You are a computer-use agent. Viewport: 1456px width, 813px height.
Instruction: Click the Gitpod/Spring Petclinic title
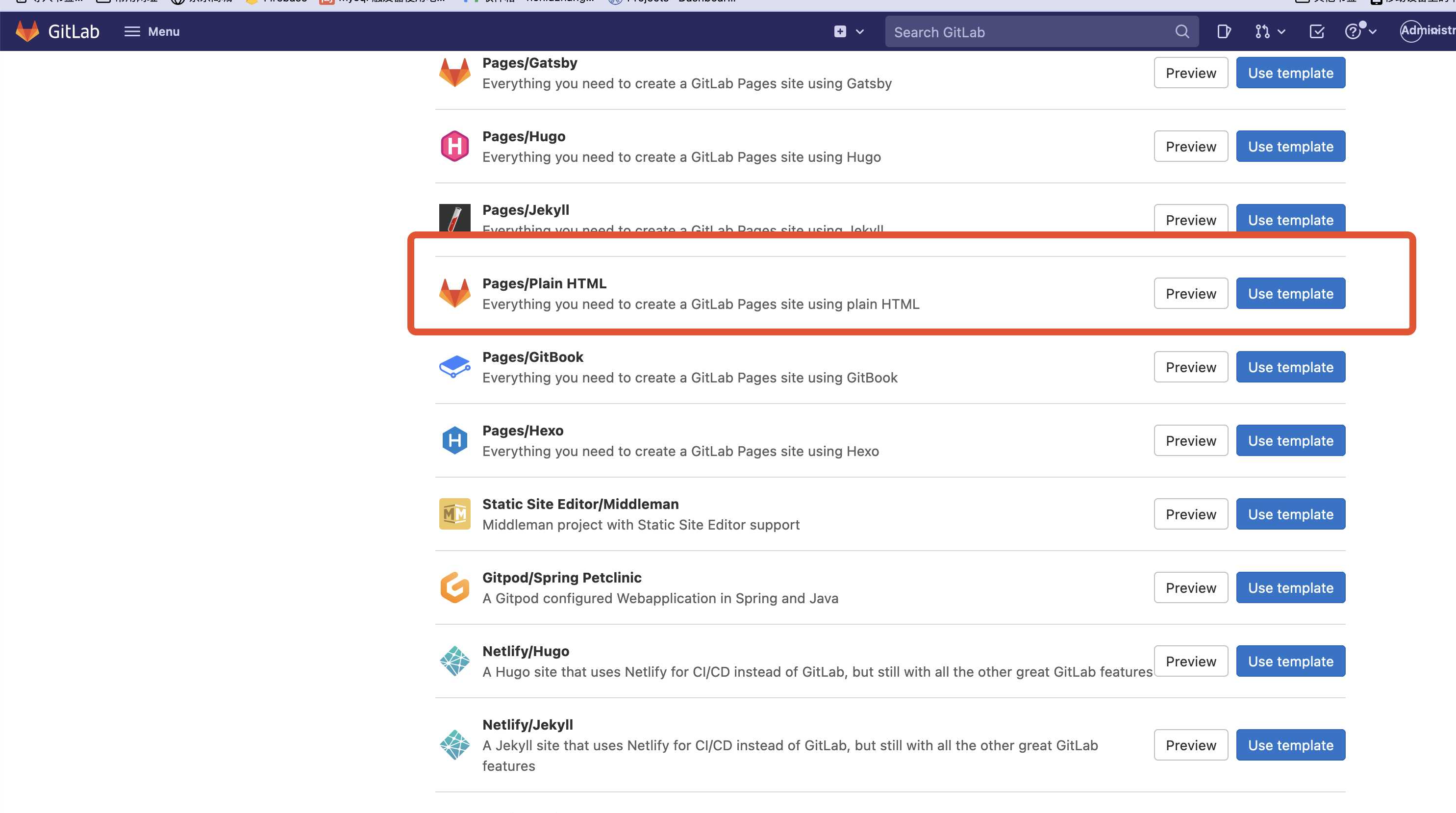click(x=562, y=577)
